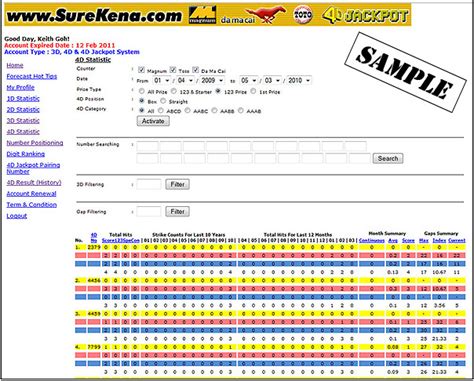The image size is (474, 381).
Task: Open the From month dropdown showing 04
Action: (185, 80)
